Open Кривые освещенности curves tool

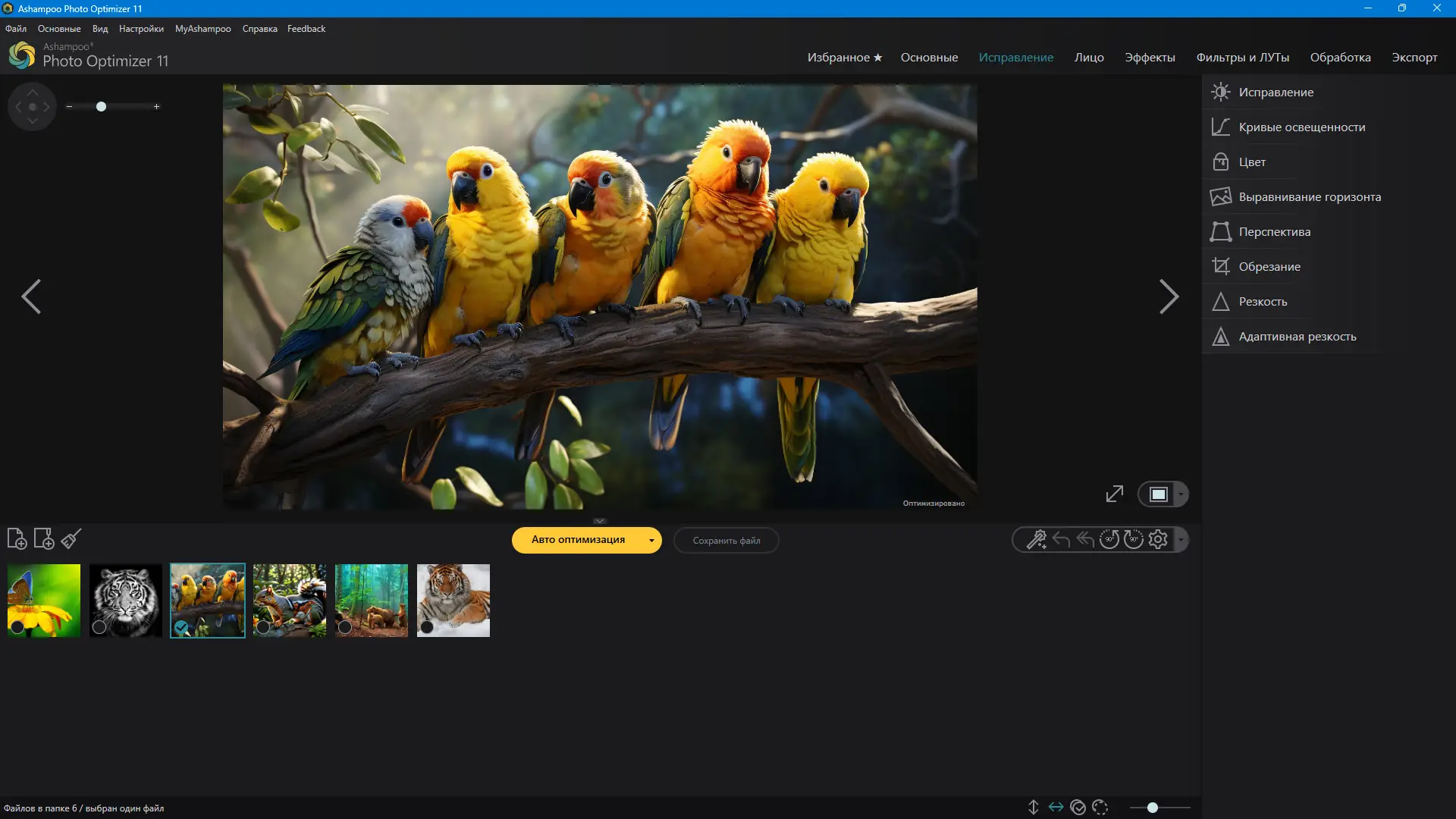(x=1301, y=127)
